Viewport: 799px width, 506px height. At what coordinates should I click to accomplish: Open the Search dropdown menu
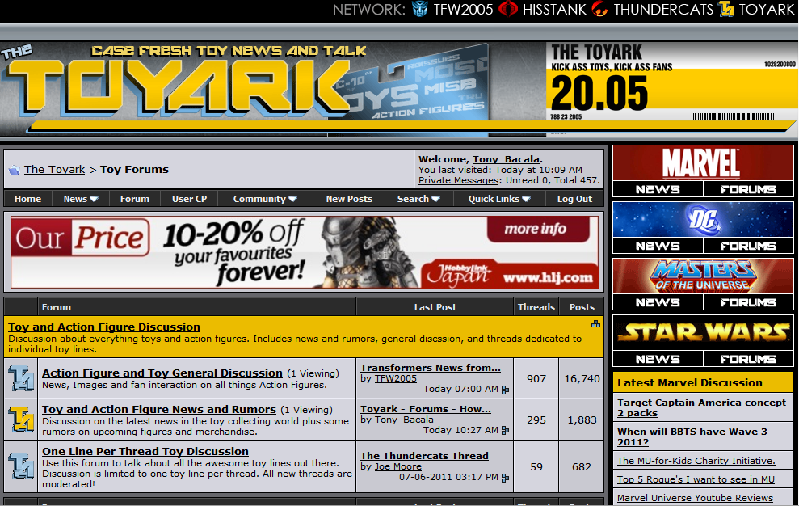tap(418, 199)
